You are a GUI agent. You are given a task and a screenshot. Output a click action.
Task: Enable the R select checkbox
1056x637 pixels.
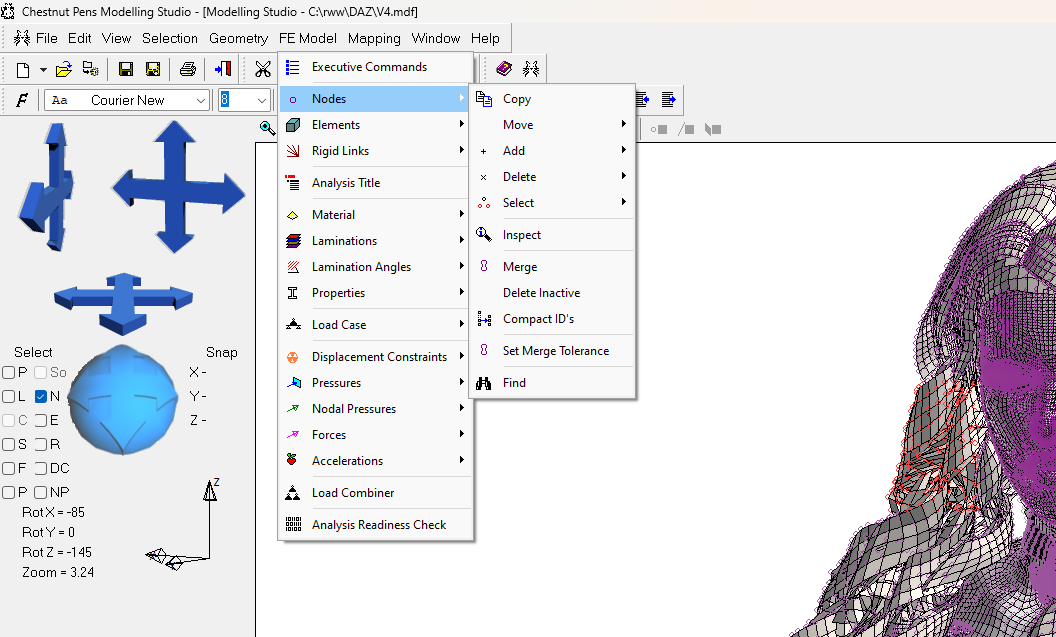pyautogui.click(x=41, y=444)
